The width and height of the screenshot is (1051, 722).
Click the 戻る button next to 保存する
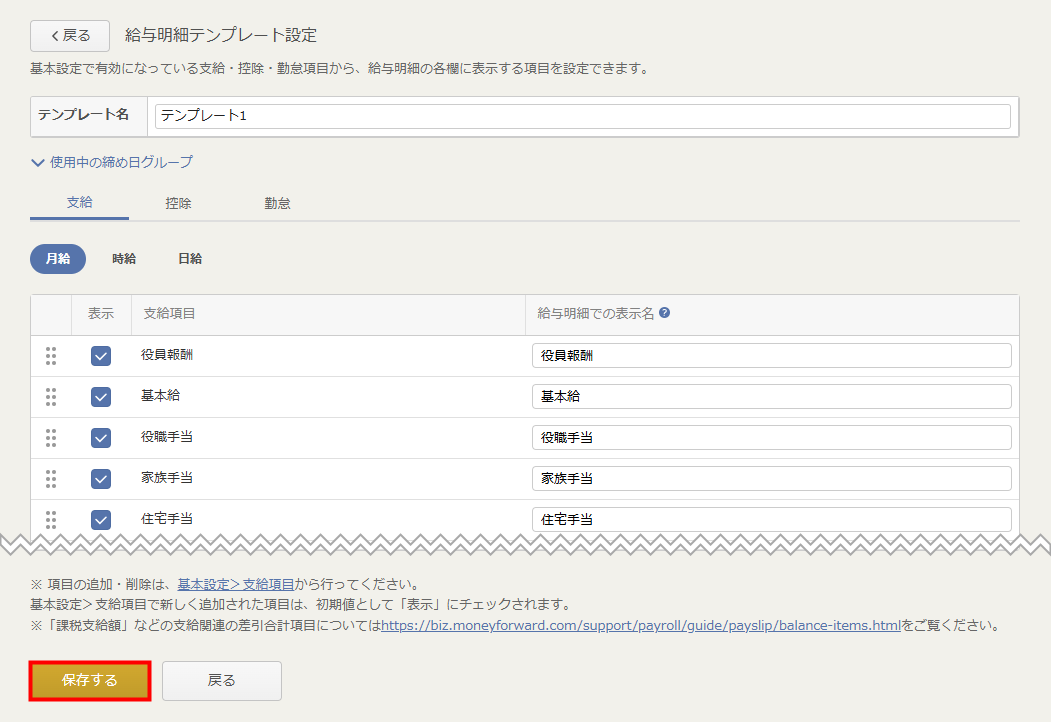coord(221,681)
